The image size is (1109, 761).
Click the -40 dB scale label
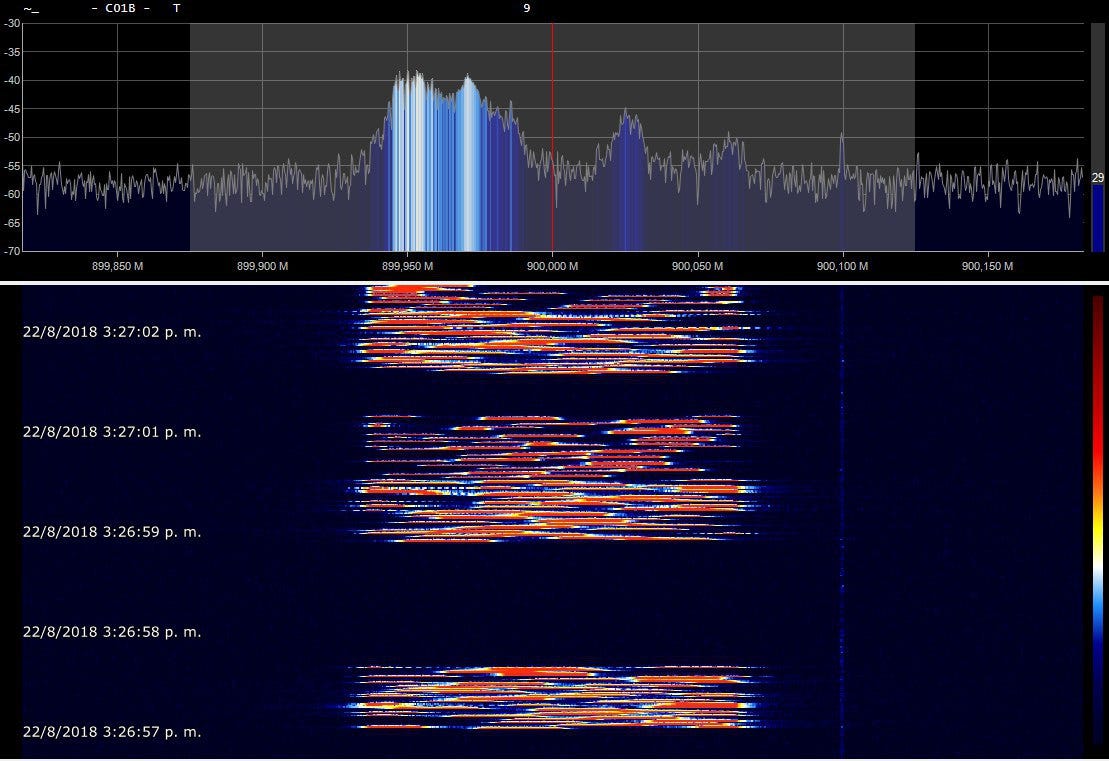pyautogui.click(x=12, y=81)
